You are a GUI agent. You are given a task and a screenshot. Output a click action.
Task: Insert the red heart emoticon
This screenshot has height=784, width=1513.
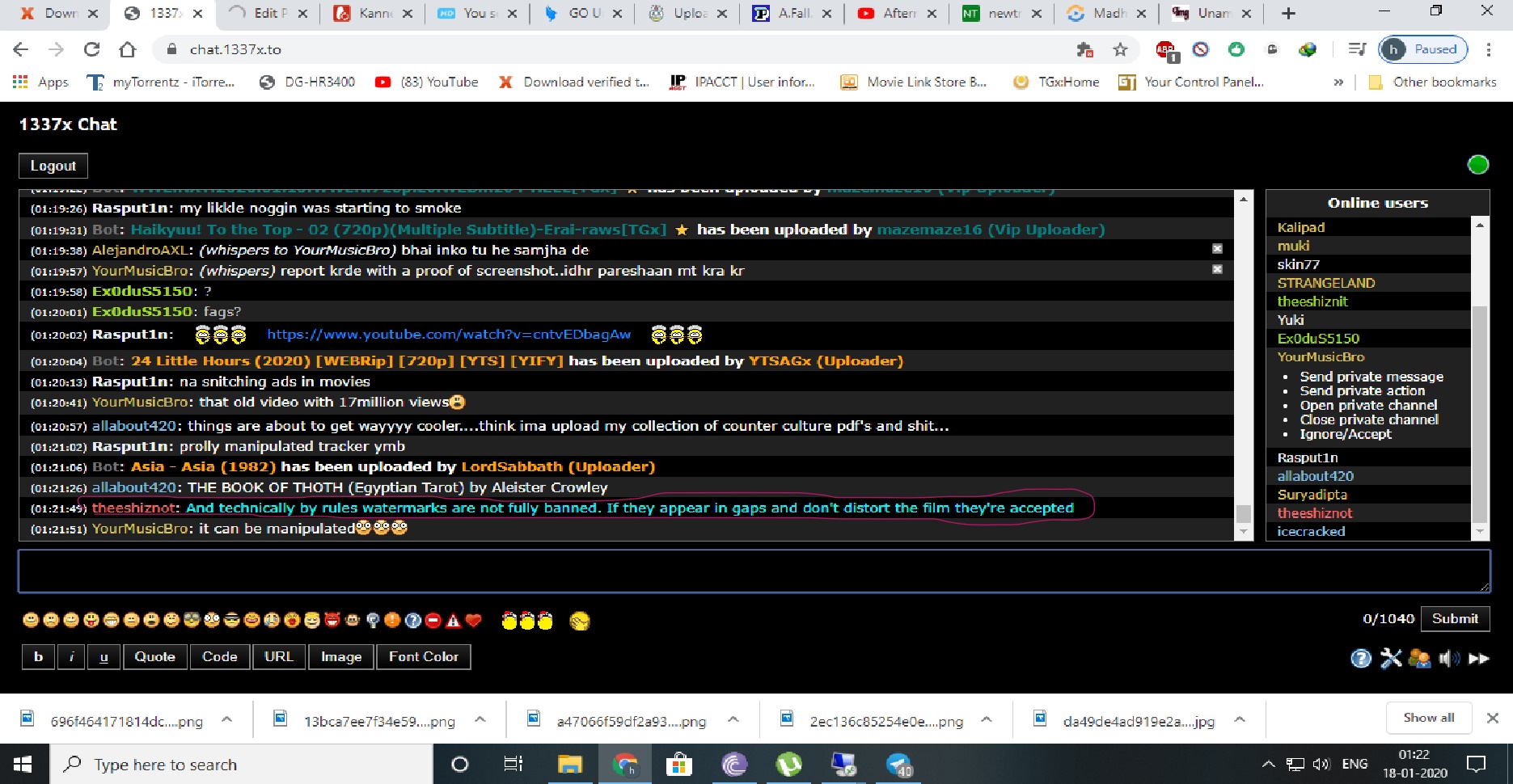click(x=474, y=621)
